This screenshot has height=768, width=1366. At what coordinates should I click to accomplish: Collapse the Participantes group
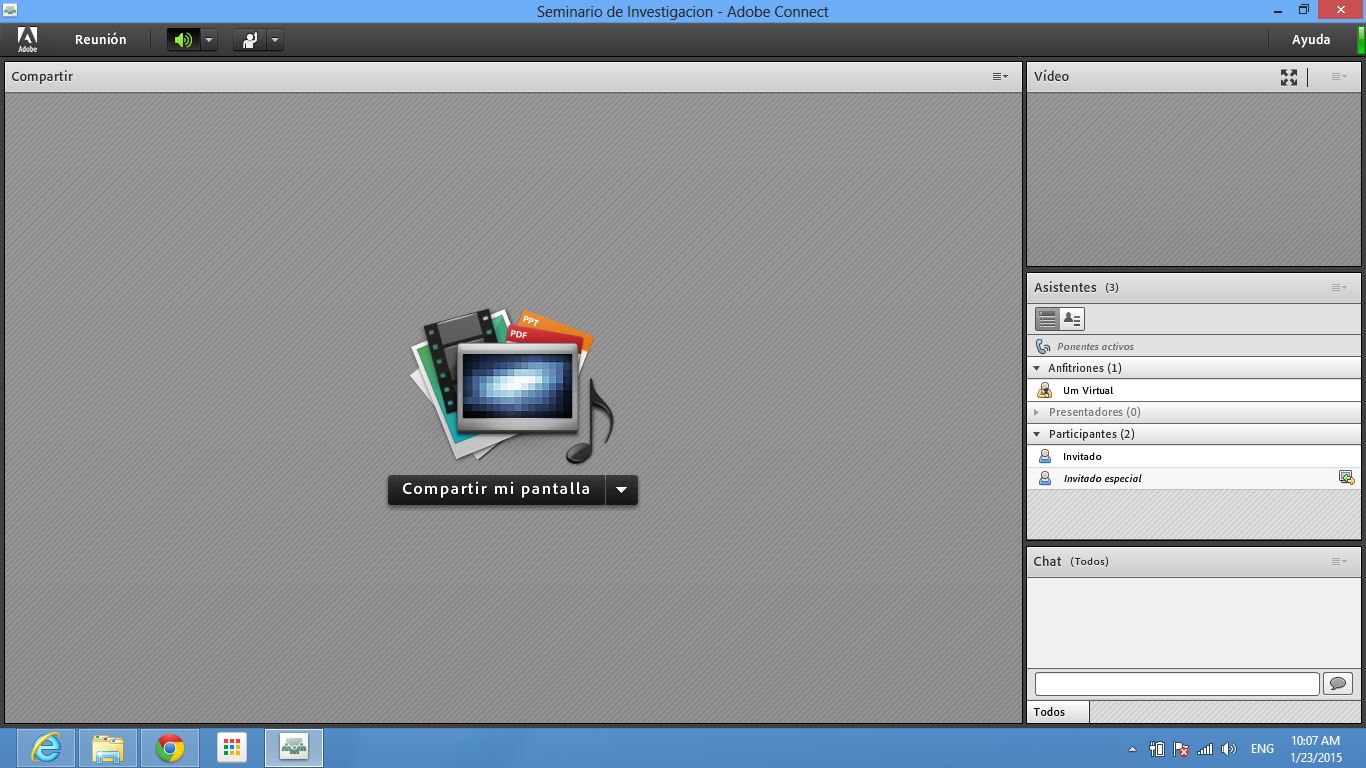click(x=1037, y=434)
